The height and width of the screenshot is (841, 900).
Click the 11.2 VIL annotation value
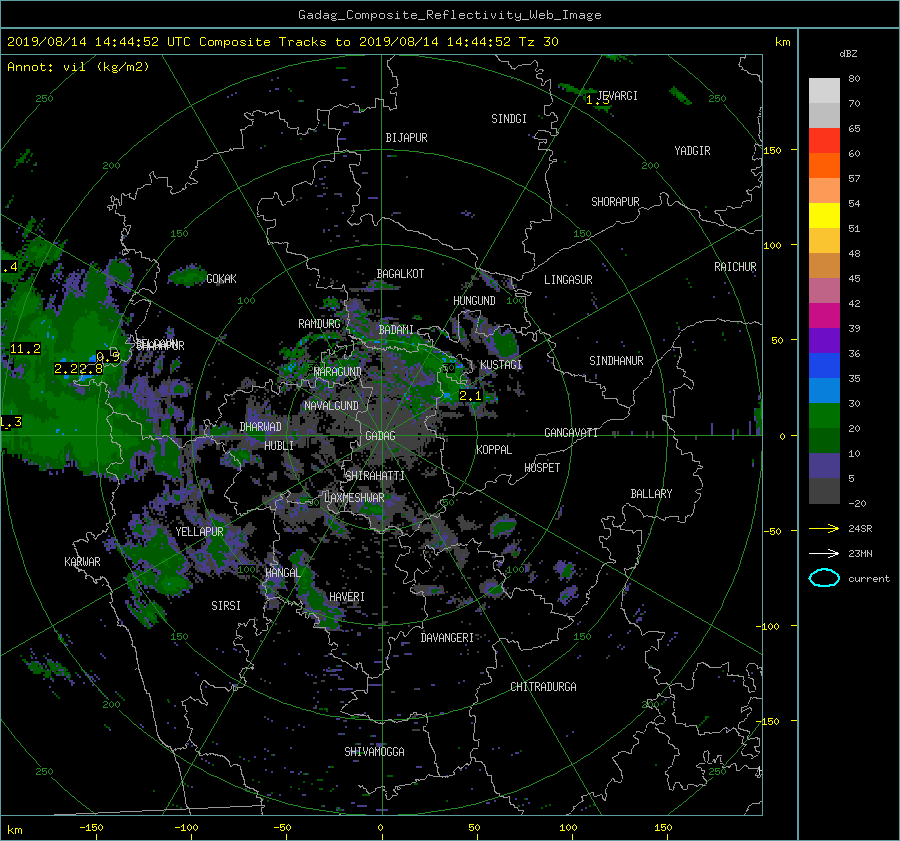[x=25, y=348]
